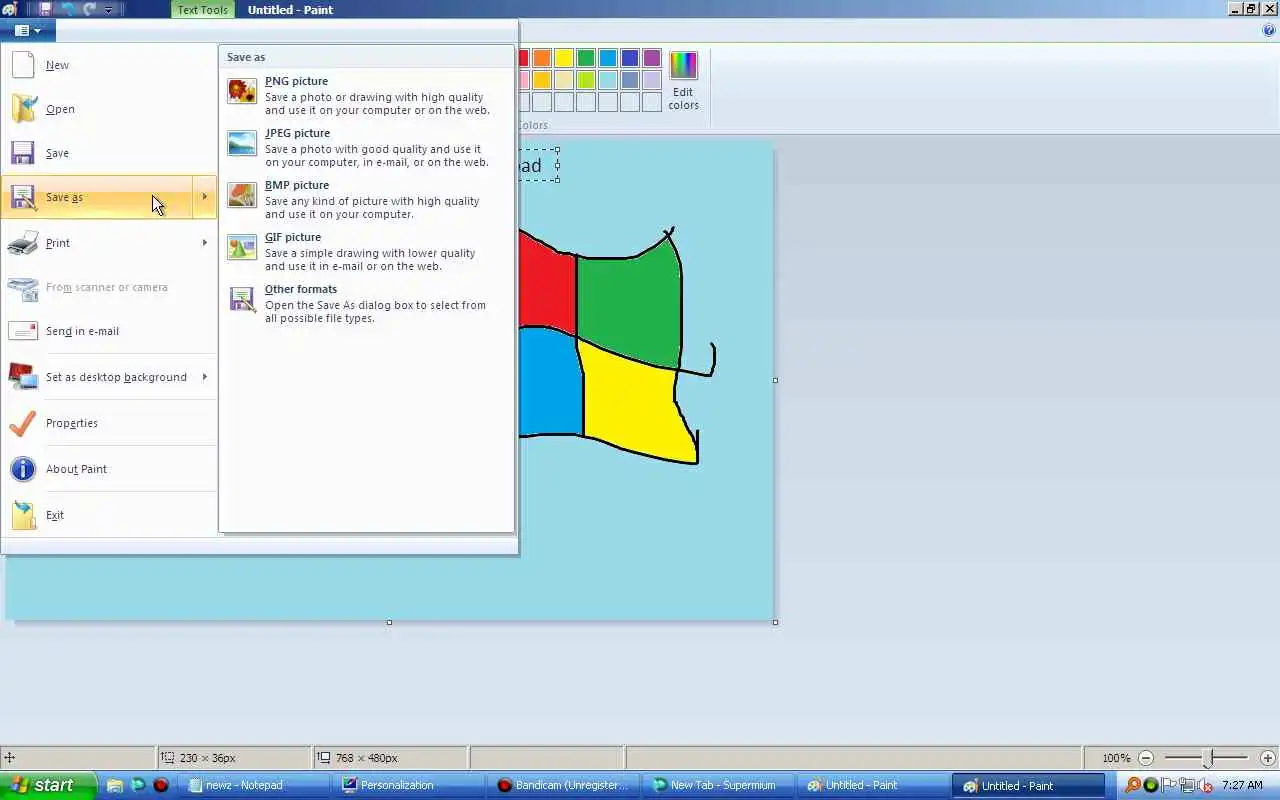Choose Exit from the file menu
This screenshot has height=800, width=1280.
(x=110, y=515)
